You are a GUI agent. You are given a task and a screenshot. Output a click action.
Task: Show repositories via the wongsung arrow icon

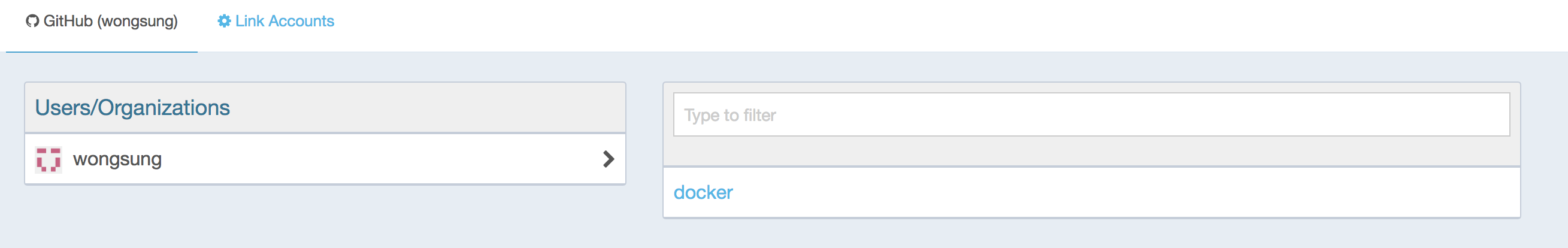(x=608, y=159)
